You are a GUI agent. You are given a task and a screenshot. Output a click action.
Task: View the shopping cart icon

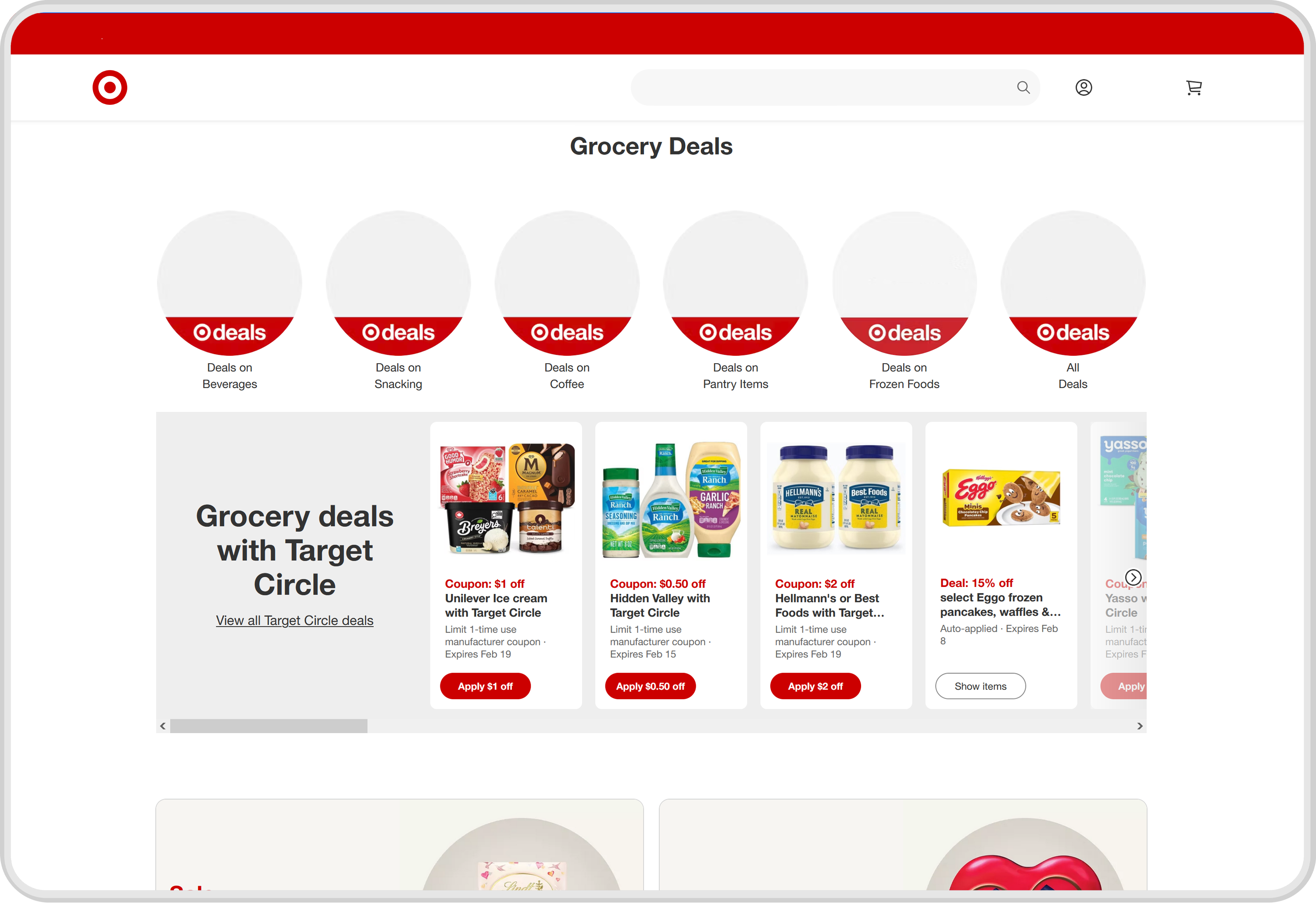1194,87
